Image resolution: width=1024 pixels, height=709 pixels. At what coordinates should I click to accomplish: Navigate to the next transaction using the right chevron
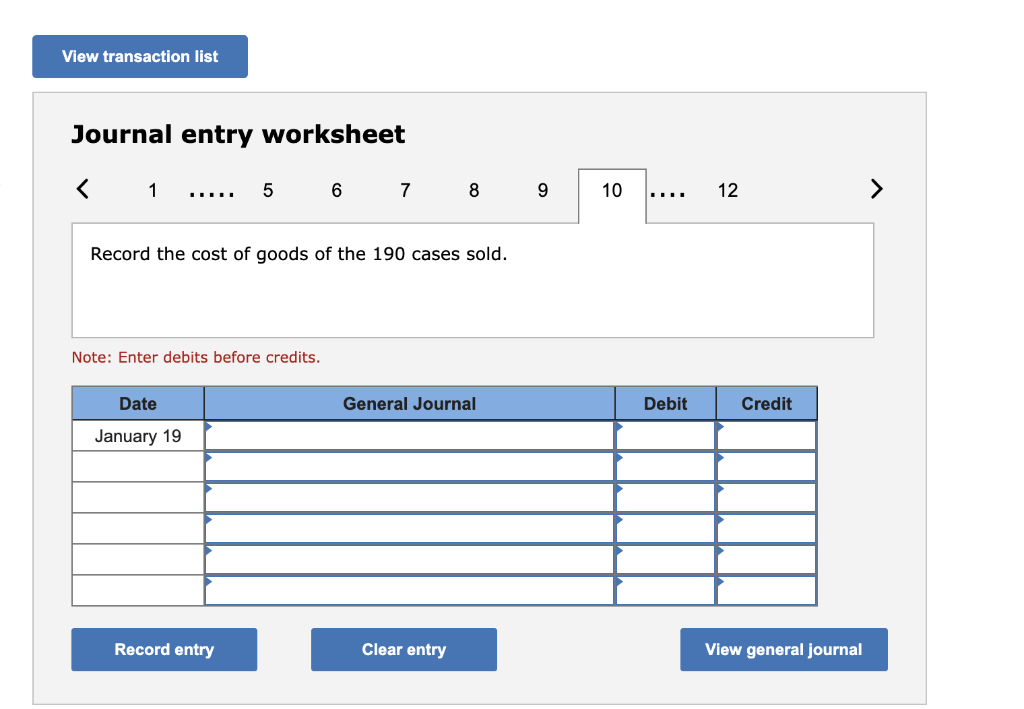[877, 189]
